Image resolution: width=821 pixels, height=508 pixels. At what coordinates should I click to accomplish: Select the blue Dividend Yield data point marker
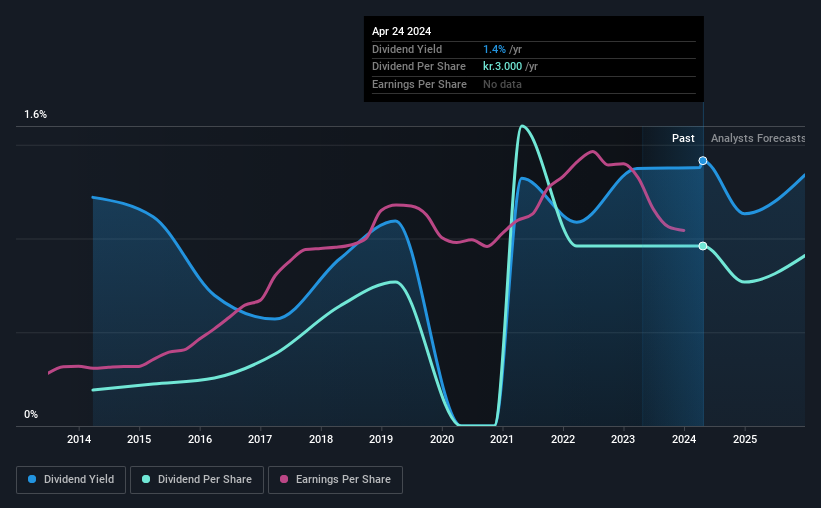(x=703, y=161)
